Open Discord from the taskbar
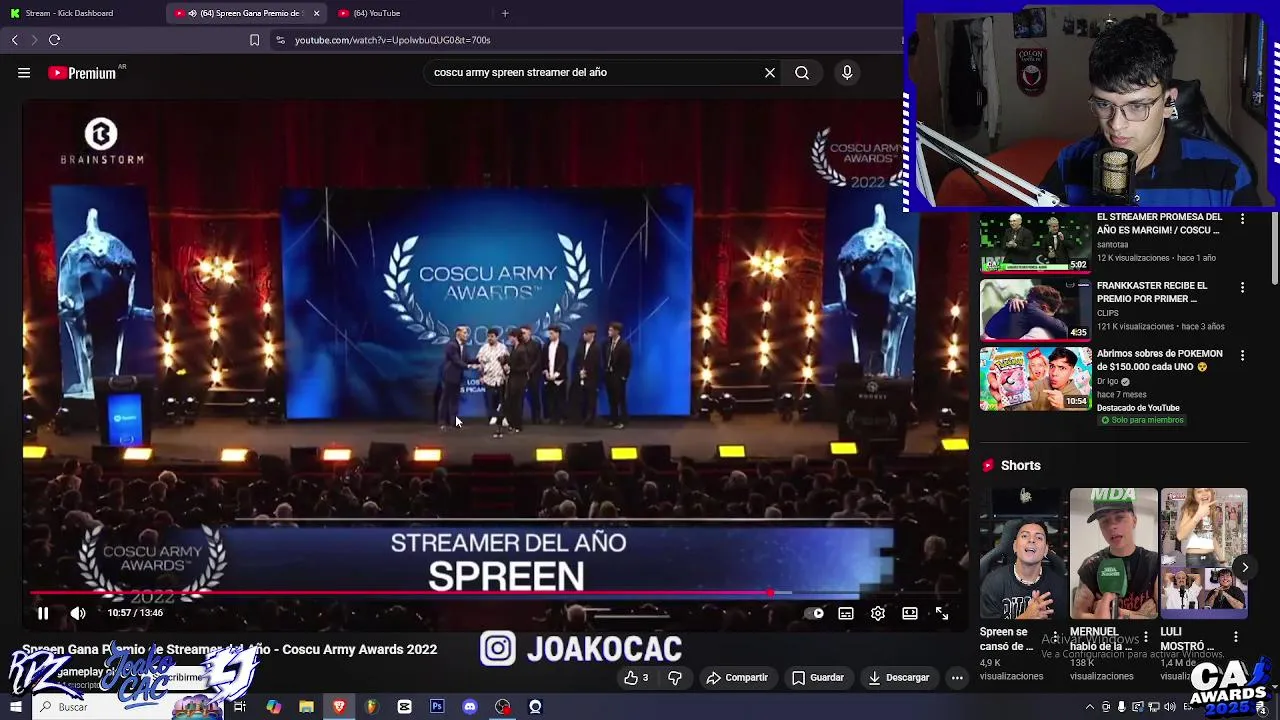The image size is (1280, 720). coord(470,707)
